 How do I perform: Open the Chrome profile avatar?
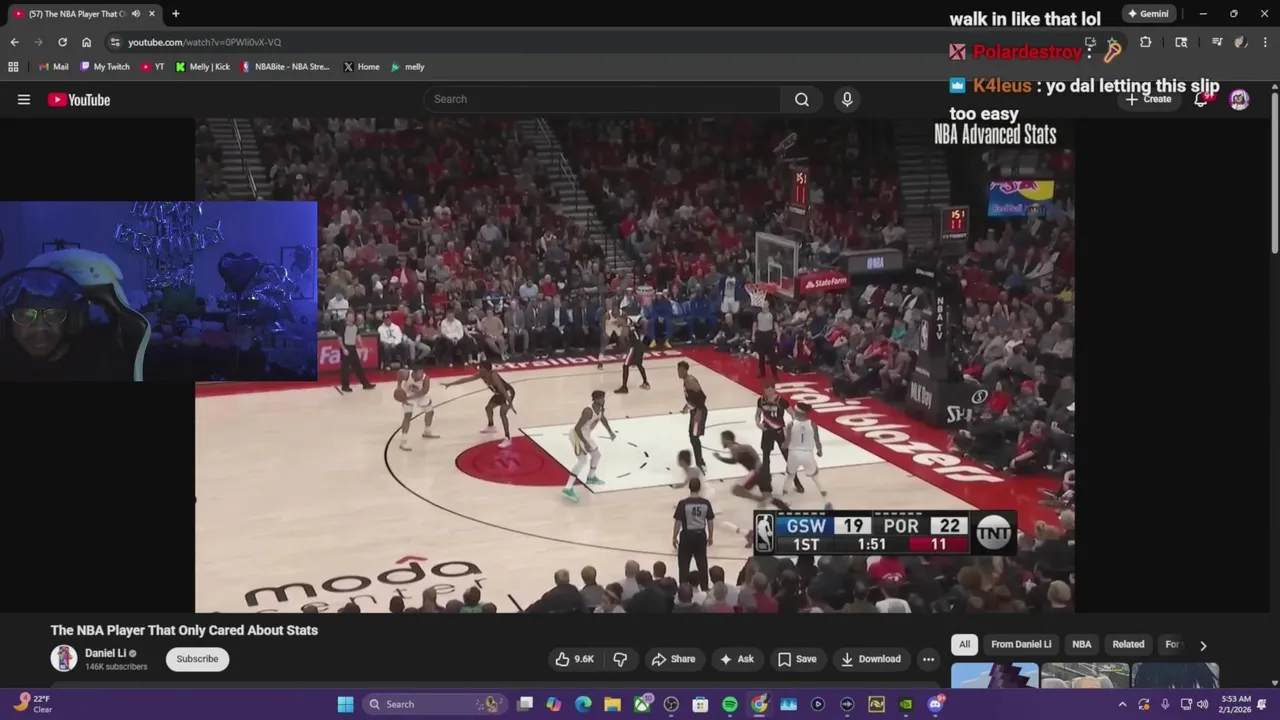pyautogui.click(x=1241, y=42)
